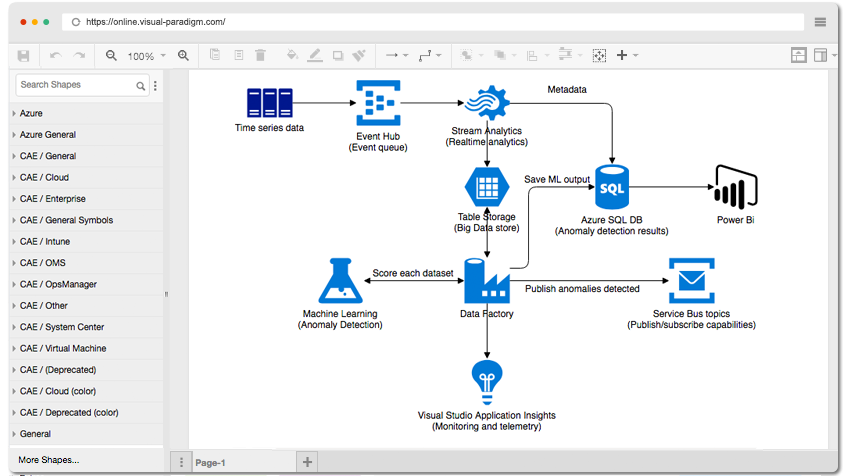Click the URL address bar
848x476 pixels.
point(433,22)
